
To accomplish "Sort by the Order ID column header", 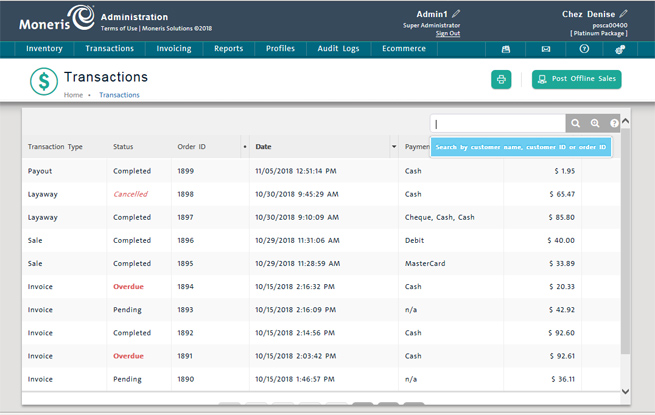I will [191, 147].
